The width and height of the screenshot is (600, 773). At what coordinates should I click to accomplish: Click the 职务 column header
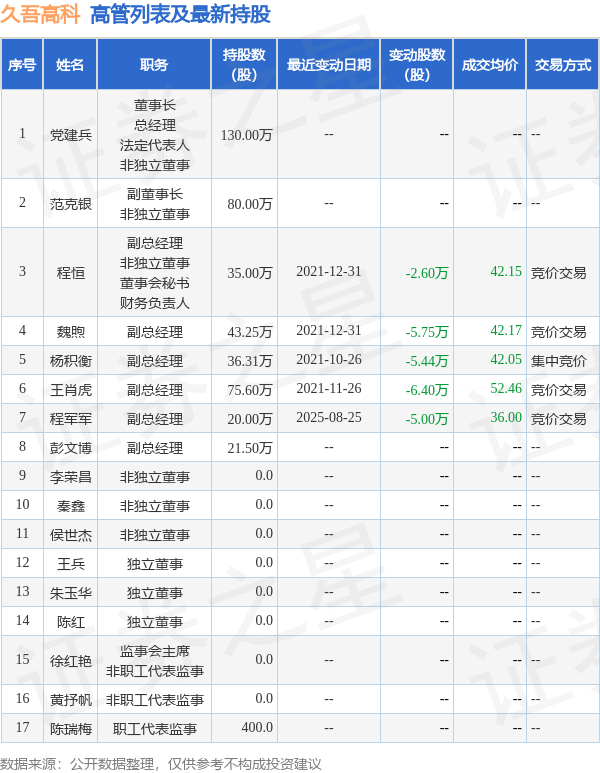154,65
